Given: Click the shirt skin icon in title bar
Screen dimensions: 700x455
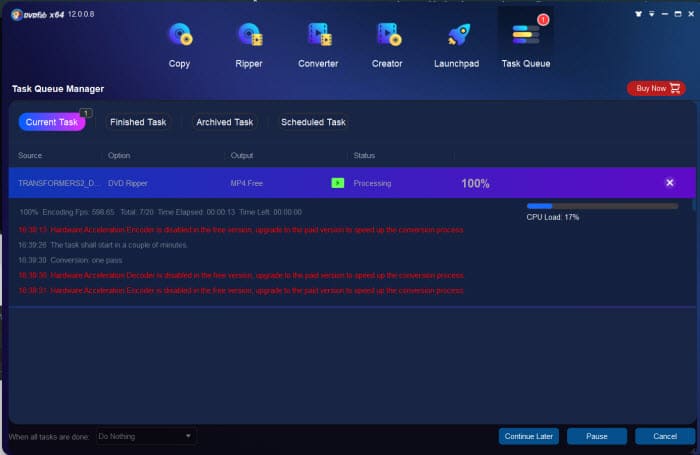Looking at the screenshot, I should pyautogui.click(x=638, y=14).
